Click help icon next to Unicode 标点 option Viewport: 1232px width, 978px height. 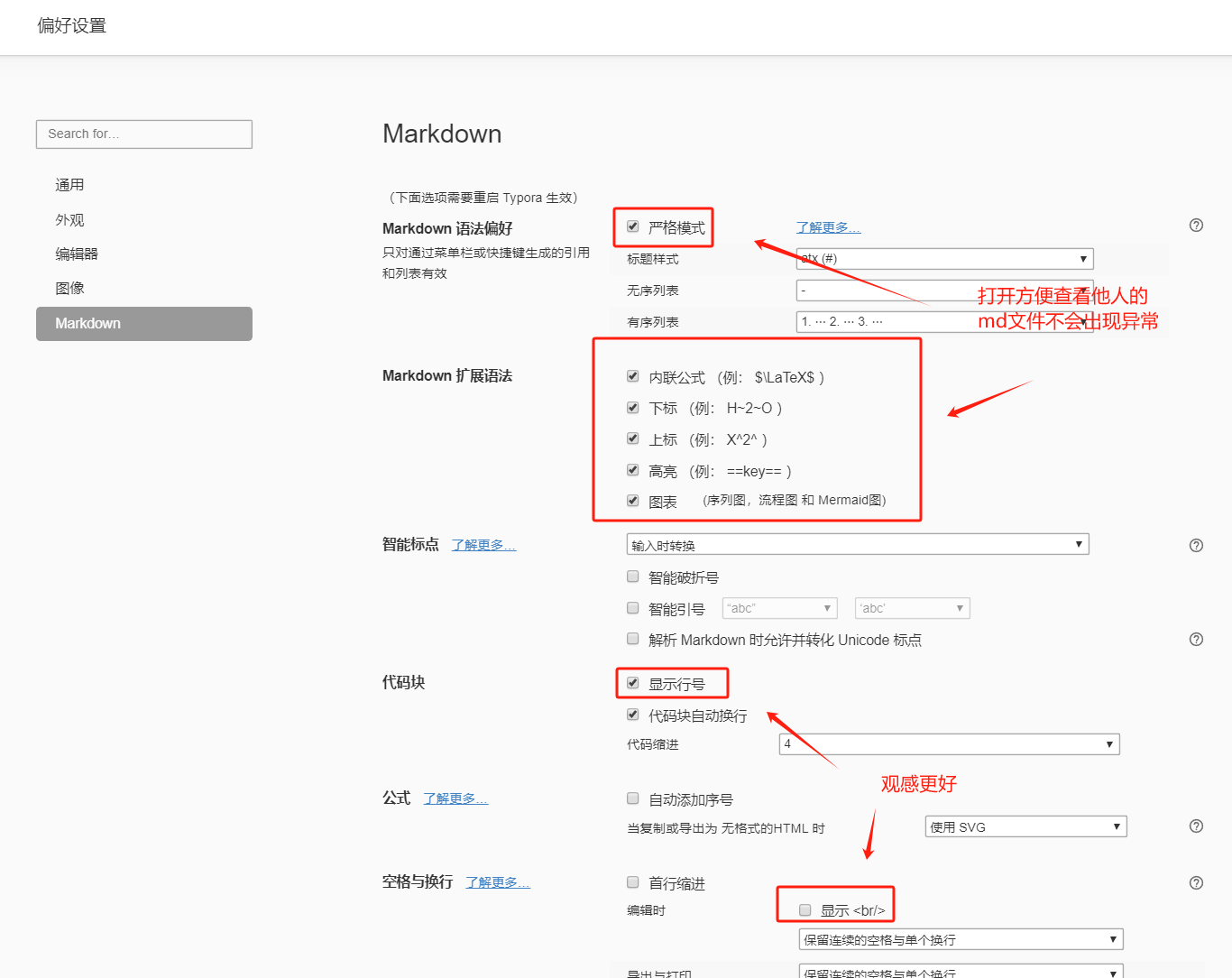pos(1196,640)
